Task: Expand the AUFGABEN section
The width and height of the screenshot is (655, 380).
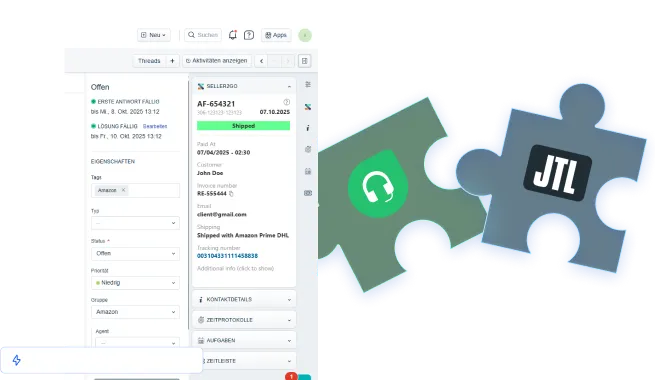Action: tap(244, 340)
